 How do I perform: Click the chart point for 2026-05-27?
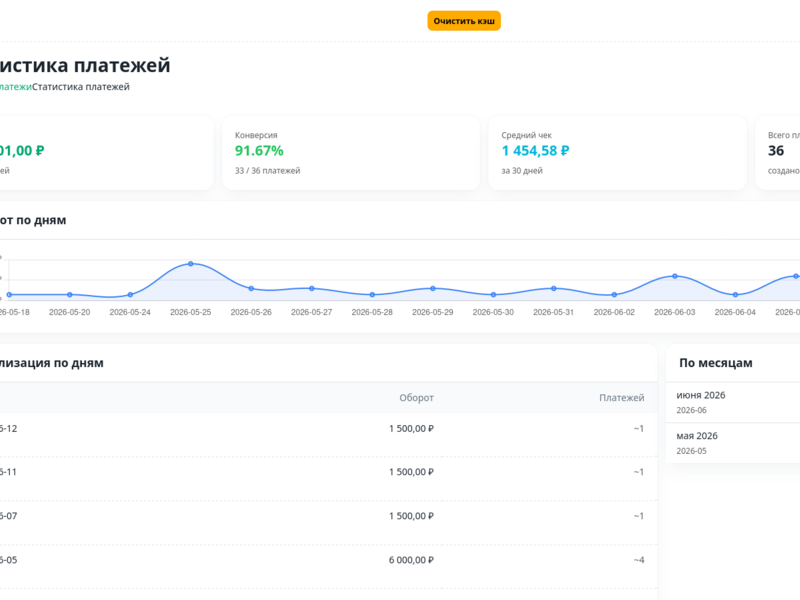coord(312,288)
